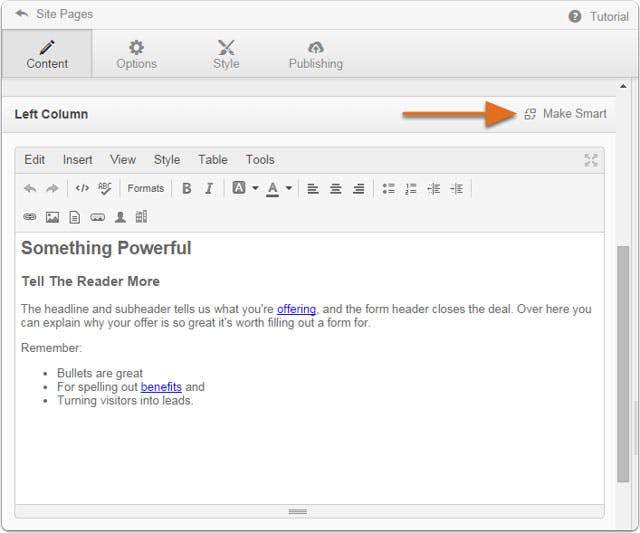Click the source code view icon
Viewport: 640px width, 533px height.
point(82,188)
